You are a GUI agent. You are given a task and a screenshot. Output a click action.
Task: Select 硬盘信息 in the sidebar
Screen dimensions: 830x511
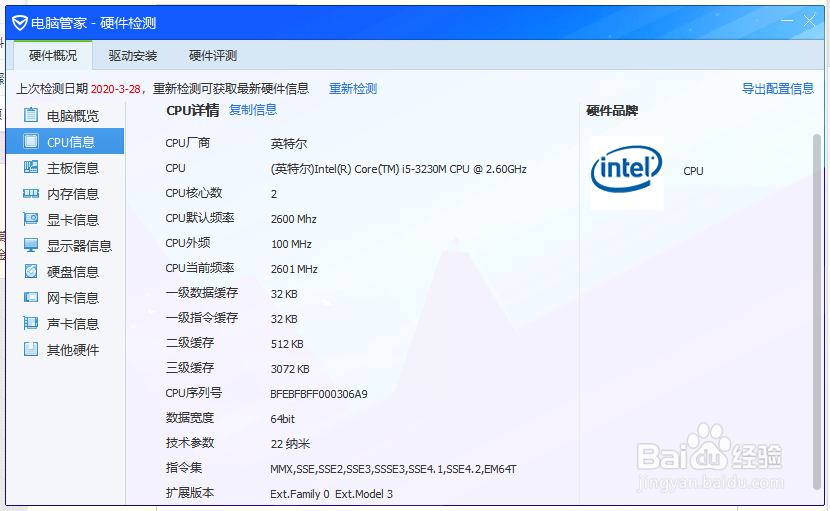coord(65,272)
